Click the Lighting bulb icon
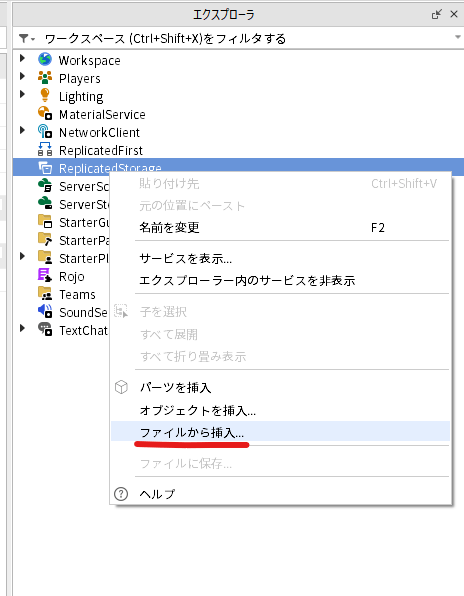 (x=45, y=95)
